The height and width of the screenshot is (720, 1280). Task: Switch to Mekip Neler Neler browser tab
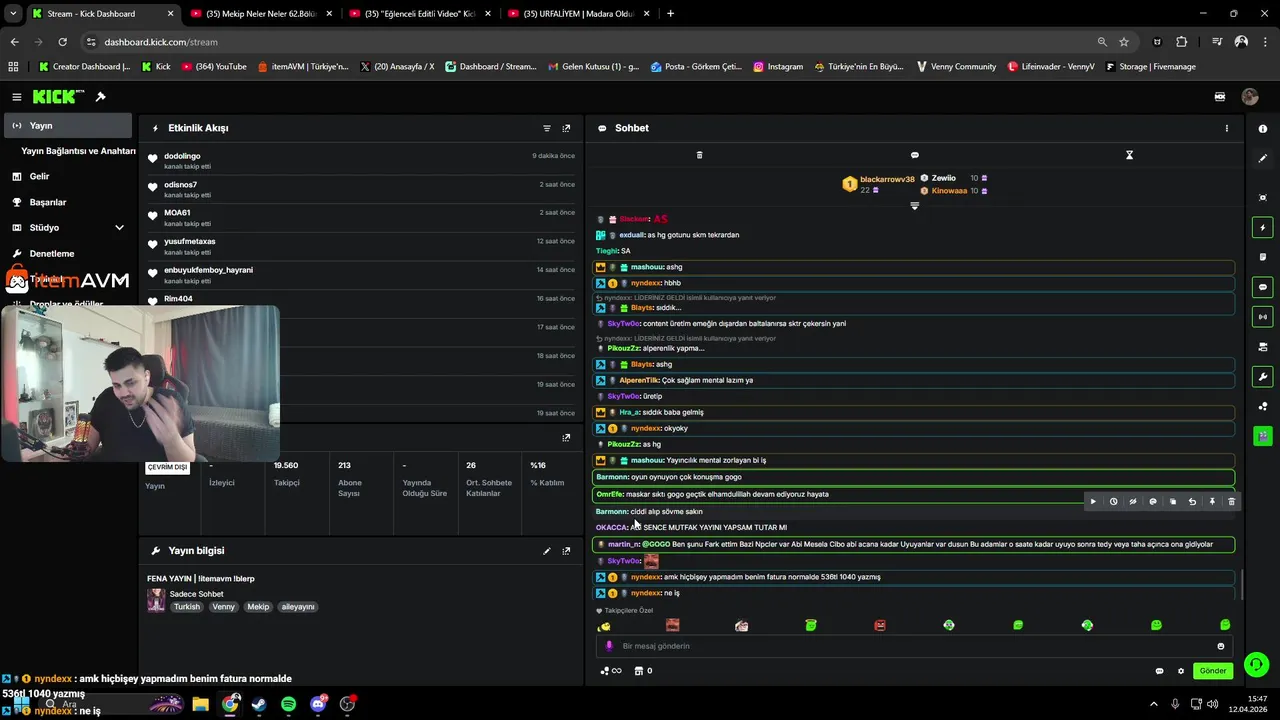click(x=260, y=14)
